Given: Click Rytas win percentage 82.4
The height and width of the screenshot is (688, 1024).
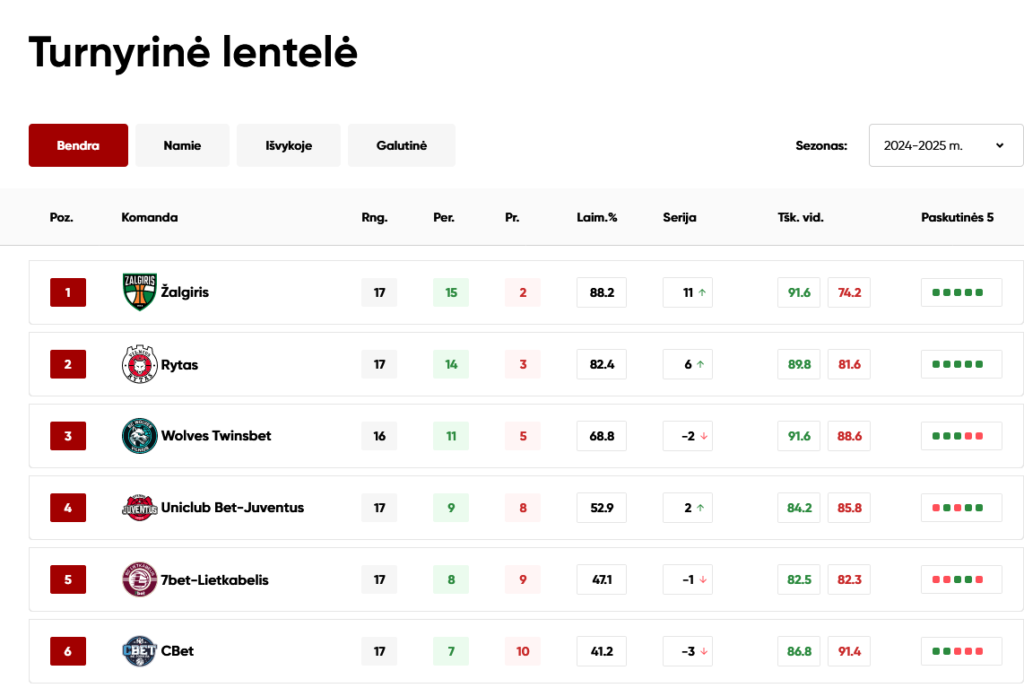Looking at the screenshot, I should coord(601,364).
